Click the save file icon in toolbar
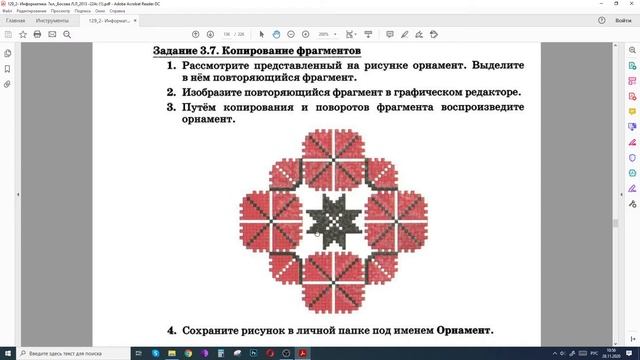The height and width of the screenshot is (360, 640). tap(8, 35)
